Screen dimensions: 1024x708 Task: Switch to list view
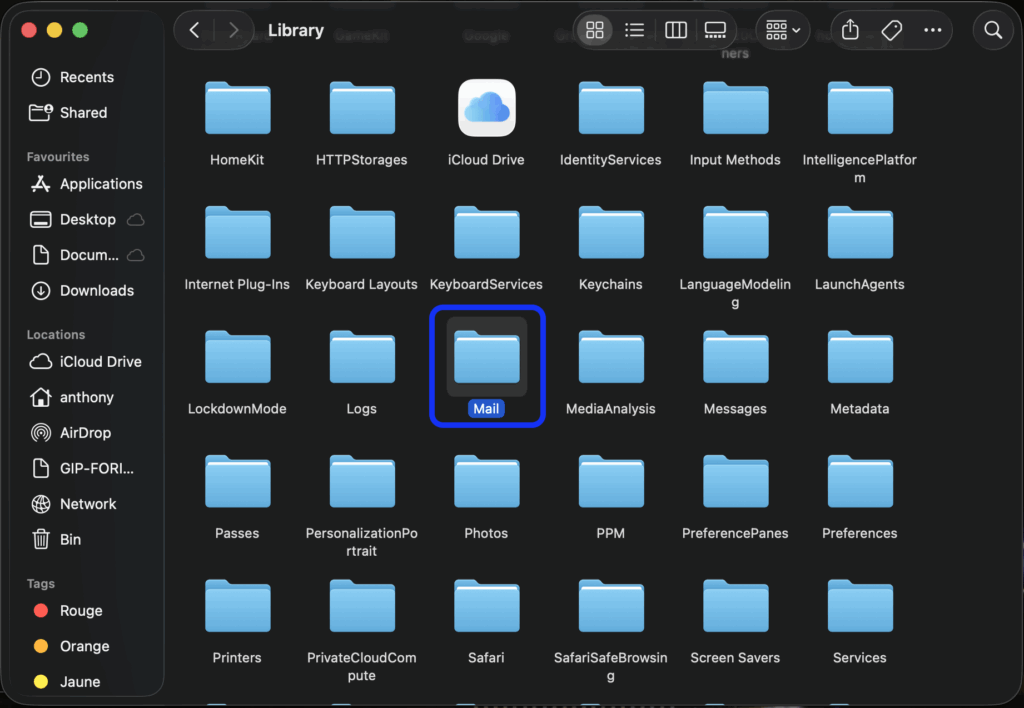[634, 30]
